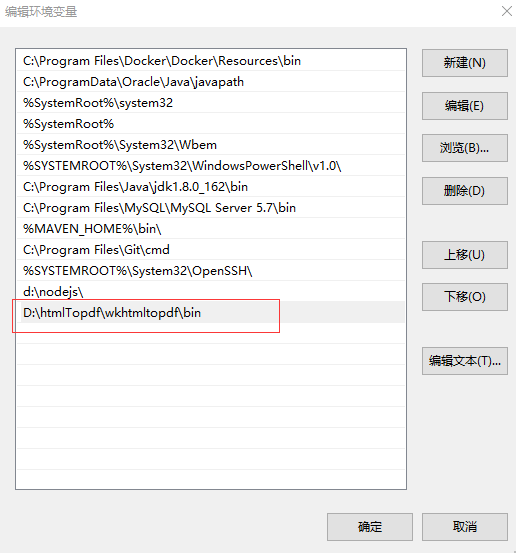Click the 新建(N) button
The width and height of the screenshot is (516, 553).
(465, 63)
